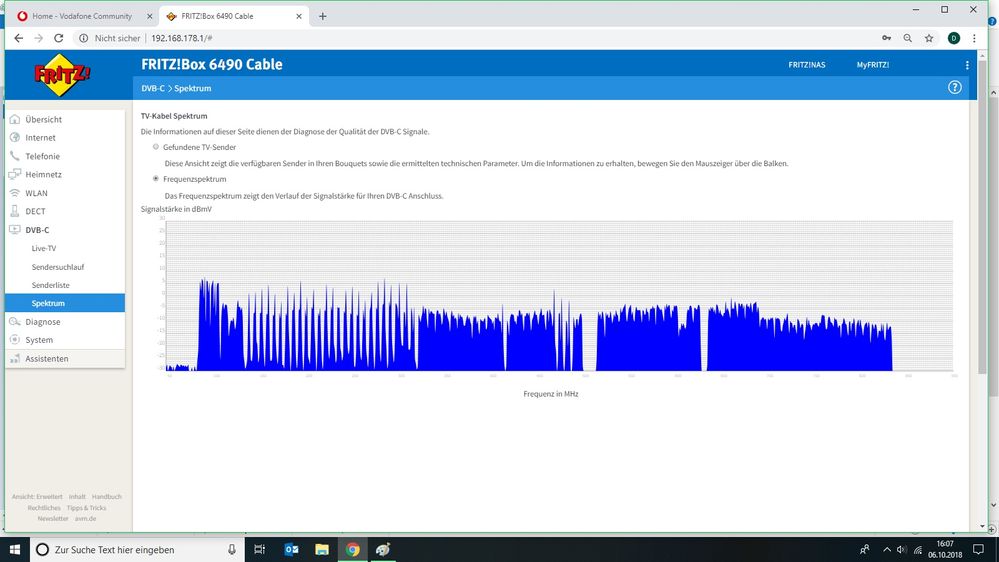Click the Telefonie phone icon
The height and width of the screenshot is (562, 999).
coord(15,156)
